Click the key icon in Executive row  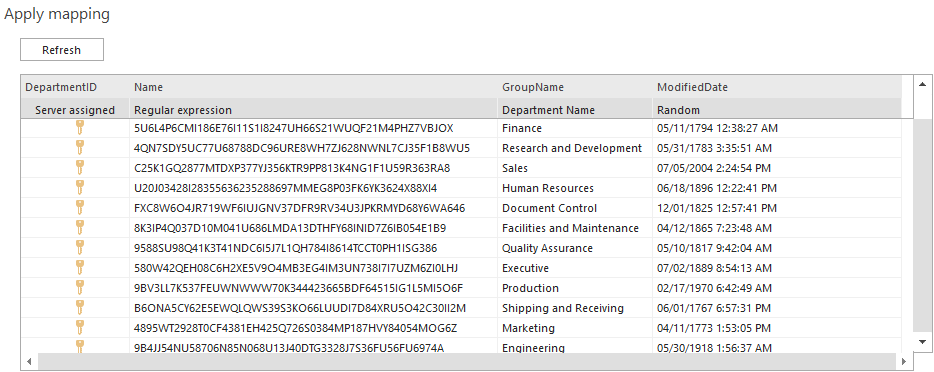click(79, 268)
